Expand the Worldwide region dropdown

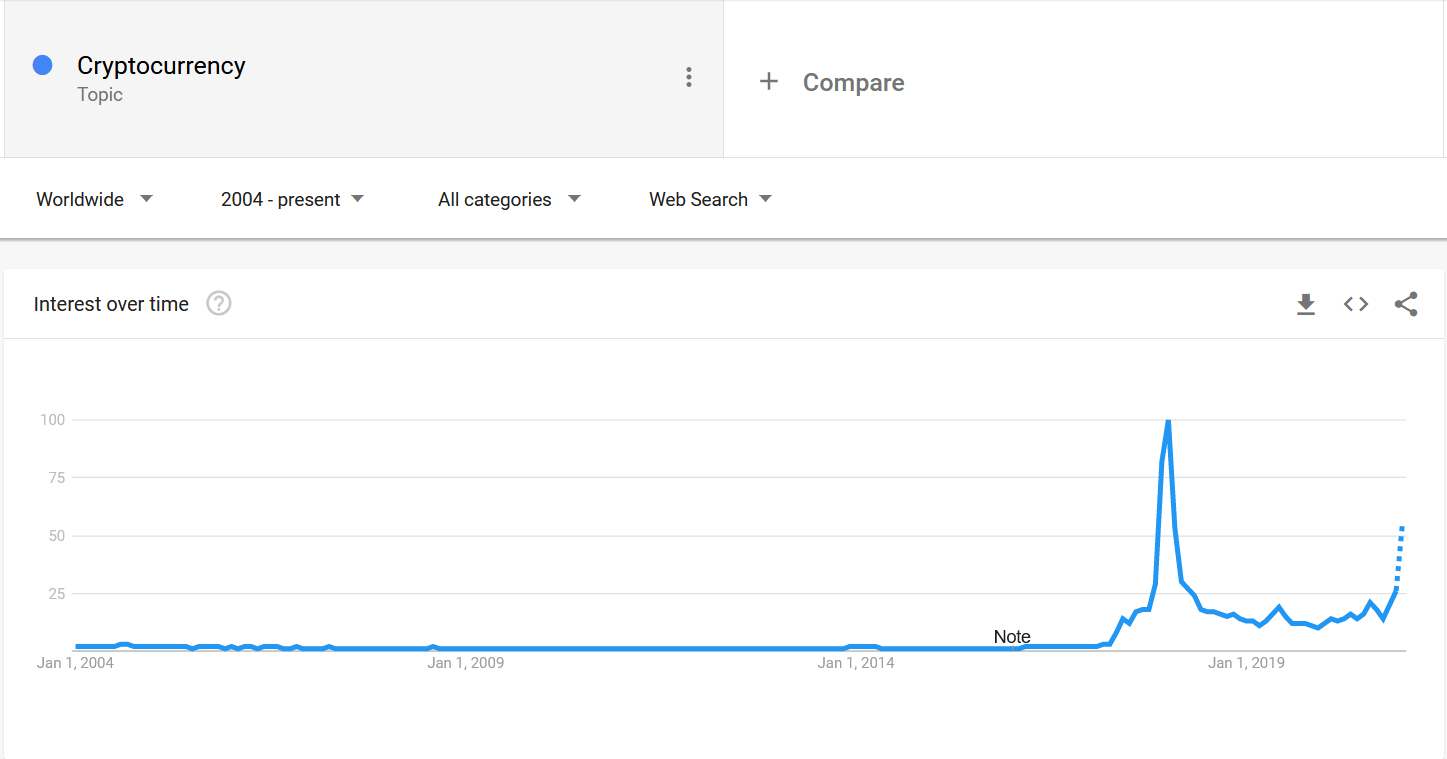point(95,199)
